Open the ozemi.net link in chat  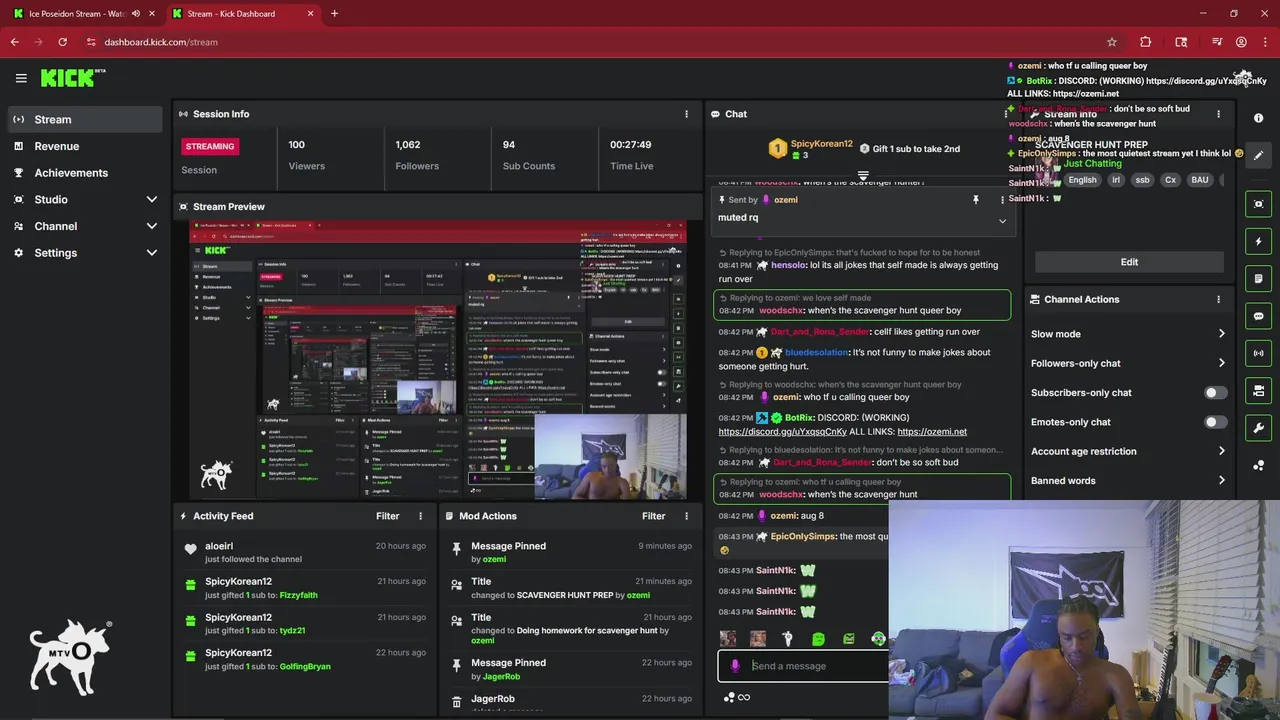pos(932,432)
